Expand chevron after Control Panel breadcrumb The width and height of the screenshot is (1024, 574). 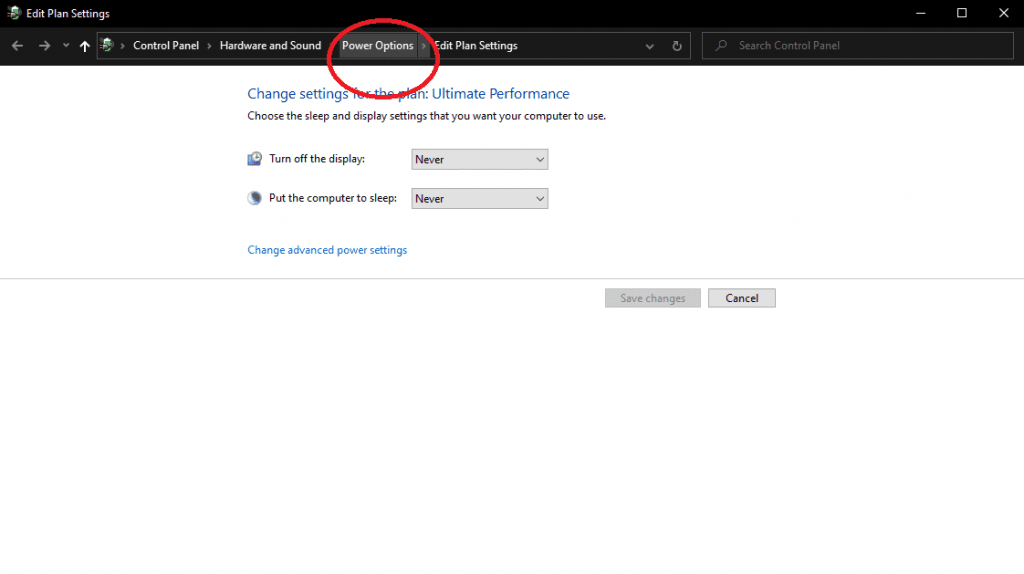(210, 46)
